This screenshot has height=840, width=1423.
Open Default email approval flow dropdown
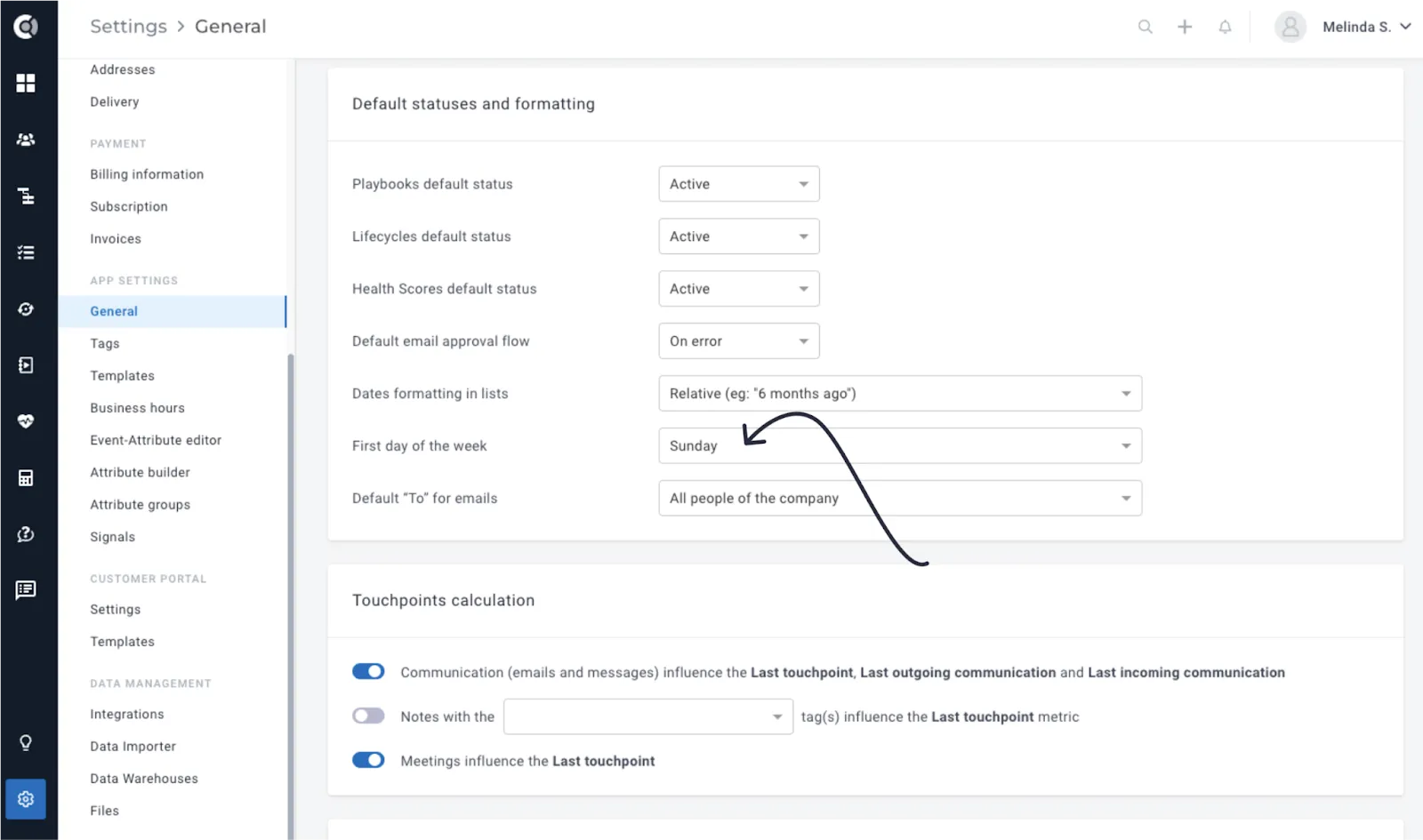(x=739, y=341)
